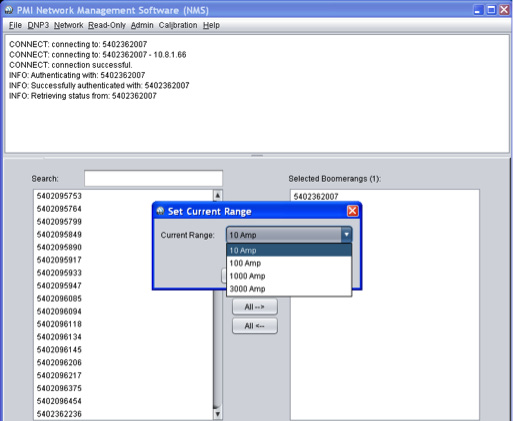
Task: Click log line with IP 10.8.1.66
Action: pos(98,55)
